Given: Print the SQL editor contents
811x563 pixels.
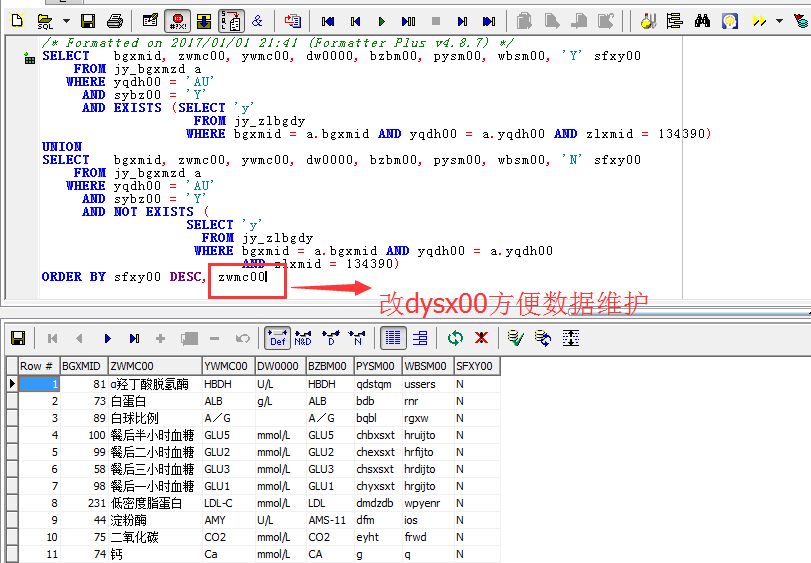Looking at the screenshot, I should click(x=115, y=21).
